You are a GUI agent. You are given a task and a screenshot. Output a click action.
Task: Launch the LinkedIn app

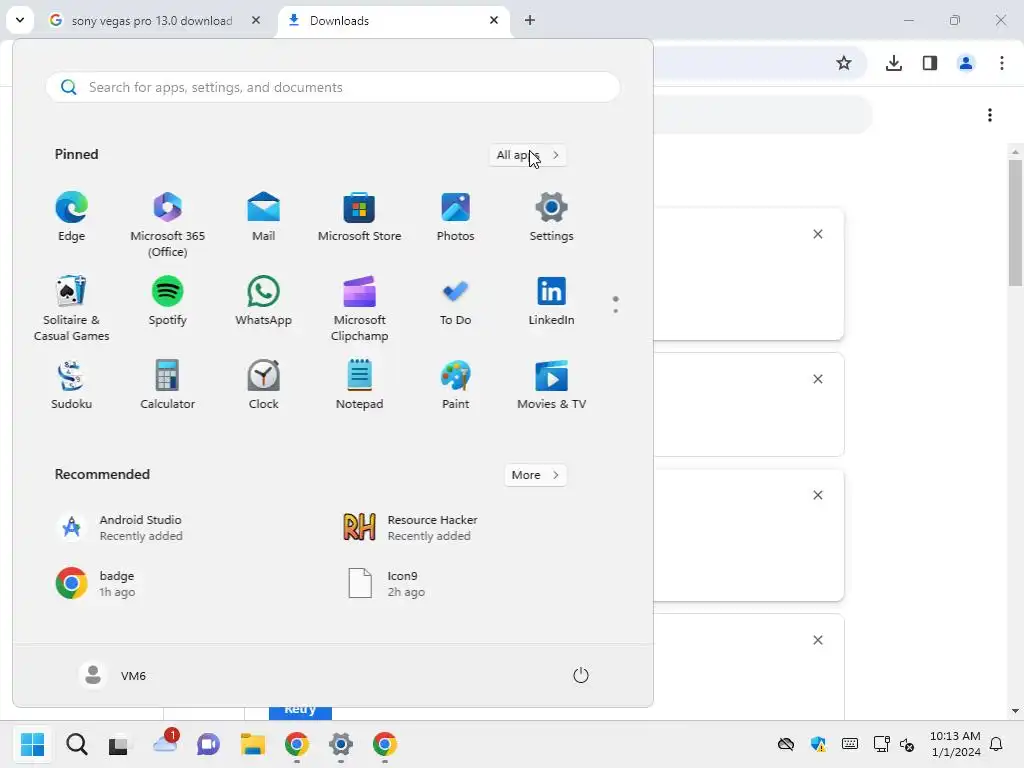tap(551, 301)
